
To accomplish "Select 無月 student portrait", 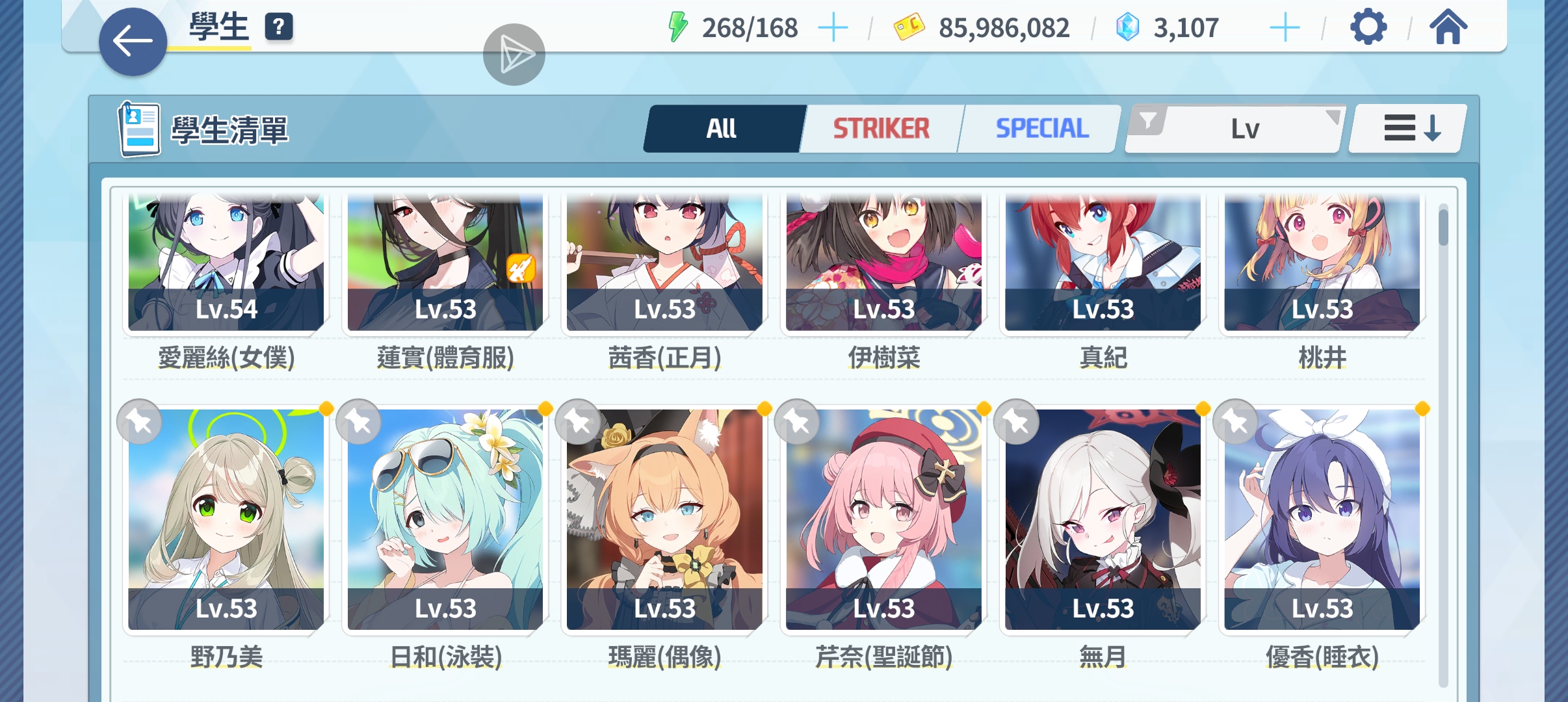I will (x=1103, y=519).
